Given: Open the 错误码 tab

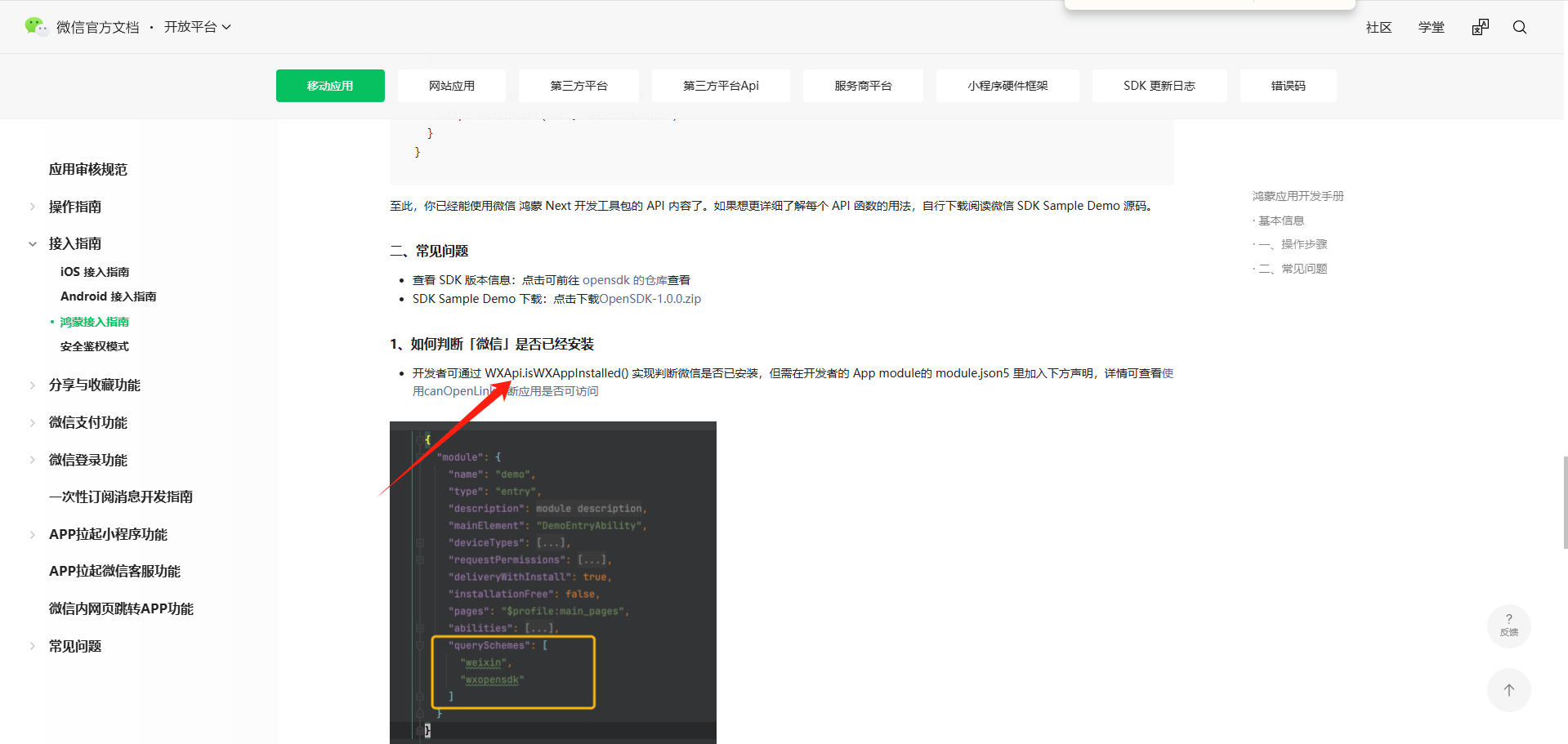Looking at the screenshot, I should [1289, 86].
